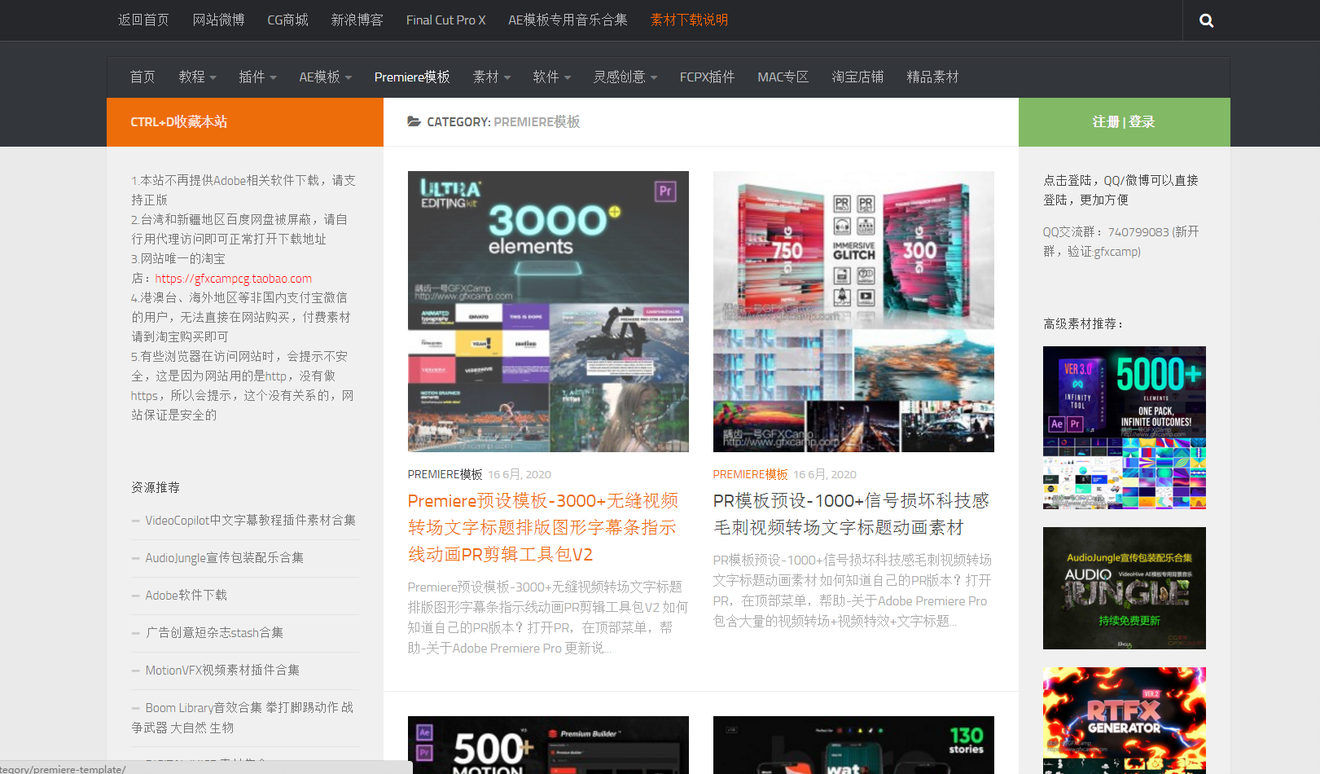The width and height of the screenshot is (1320, 774).
Task: Open the search icon in top bar
Action: tap(1206, 20)
